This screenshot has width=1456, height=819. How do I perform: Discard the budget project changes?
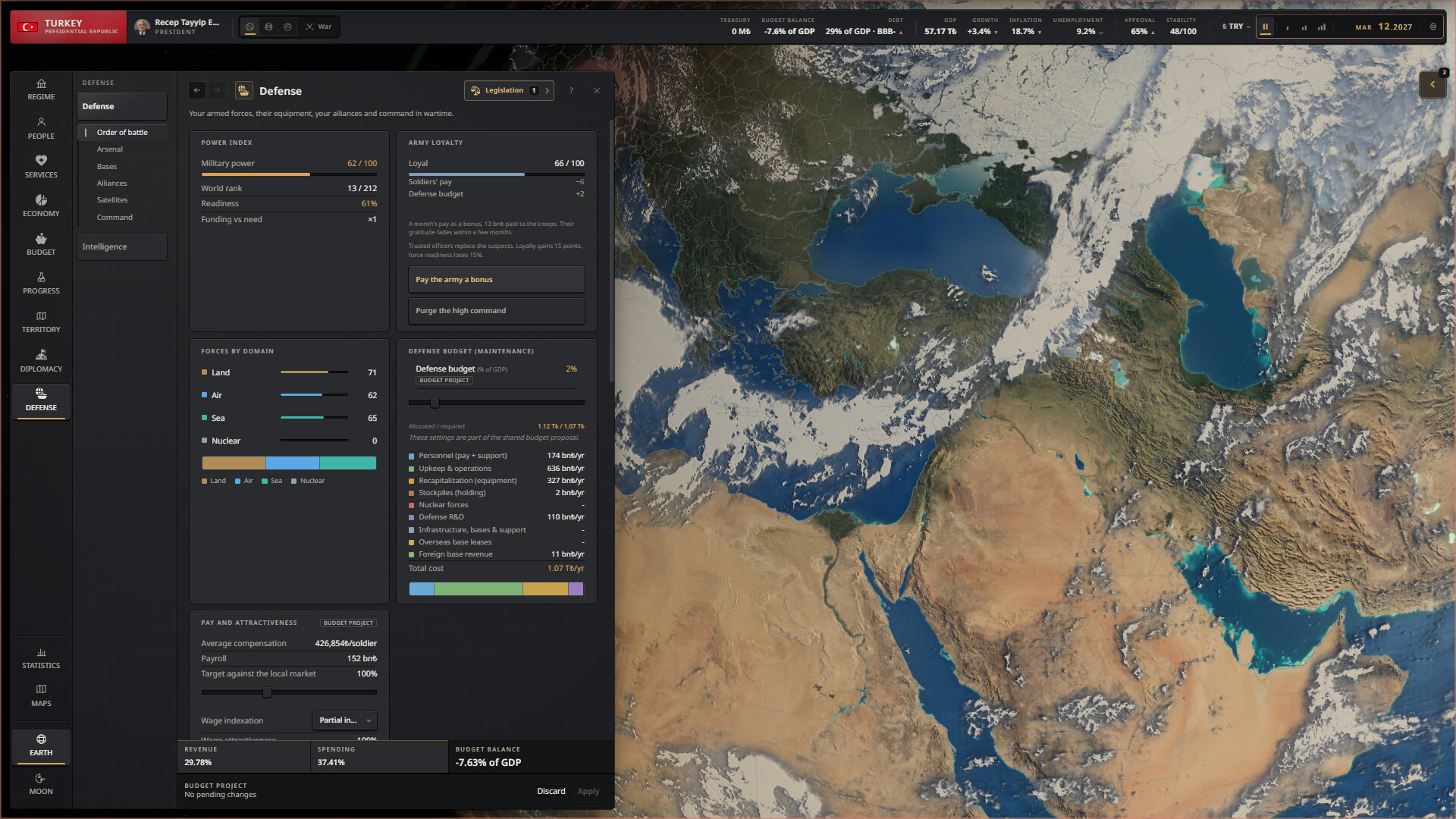coord(551,792)
